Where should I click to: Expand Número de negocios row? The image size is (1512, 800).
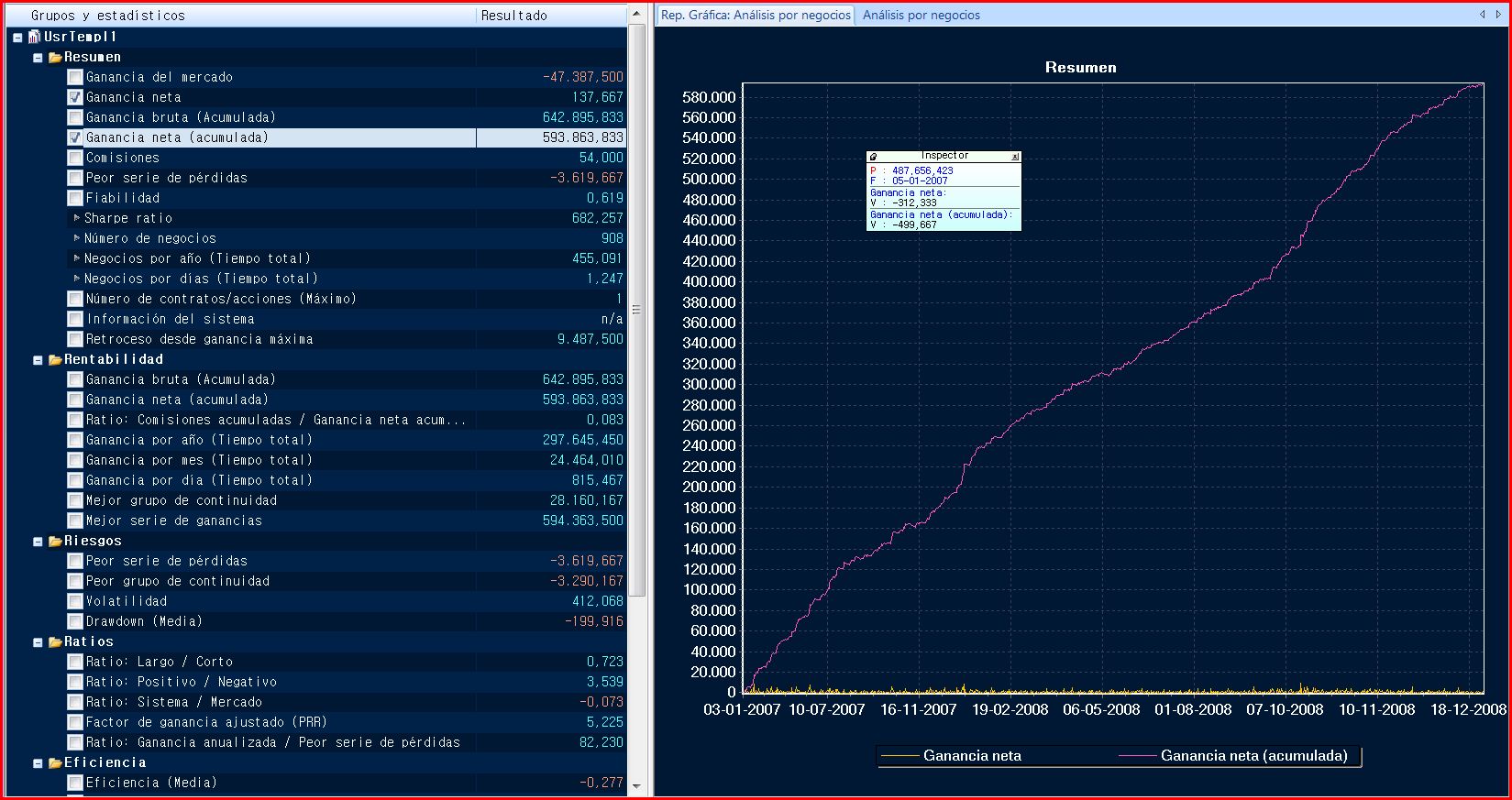point(77,238)
